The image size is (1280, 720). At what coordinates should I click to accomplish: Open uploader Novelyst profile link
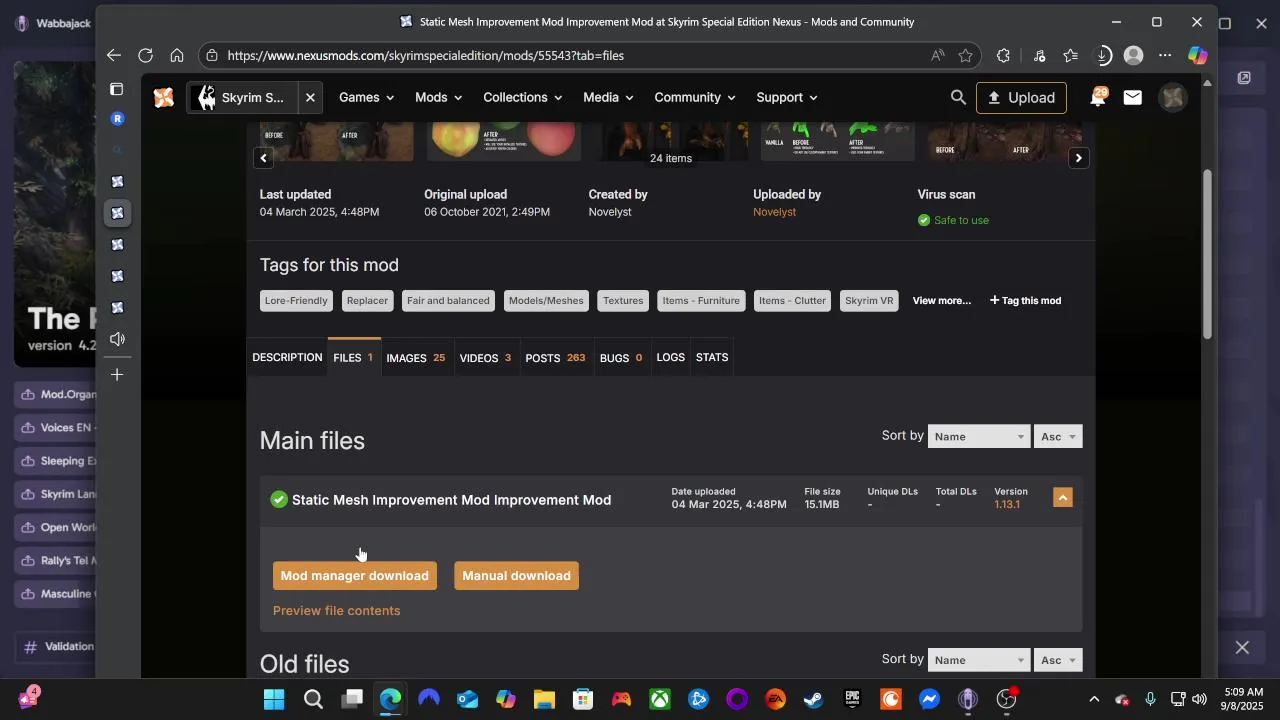pyautogui.click(x=775, y=212)
